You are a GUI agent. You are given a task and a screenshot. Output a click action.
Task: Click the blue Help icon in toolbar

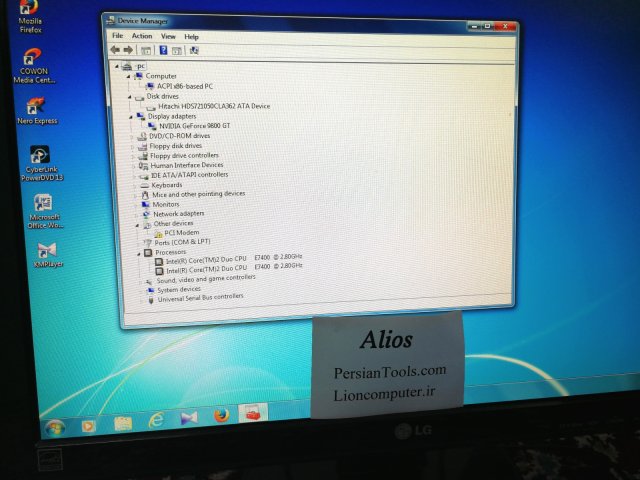point(161,50)
